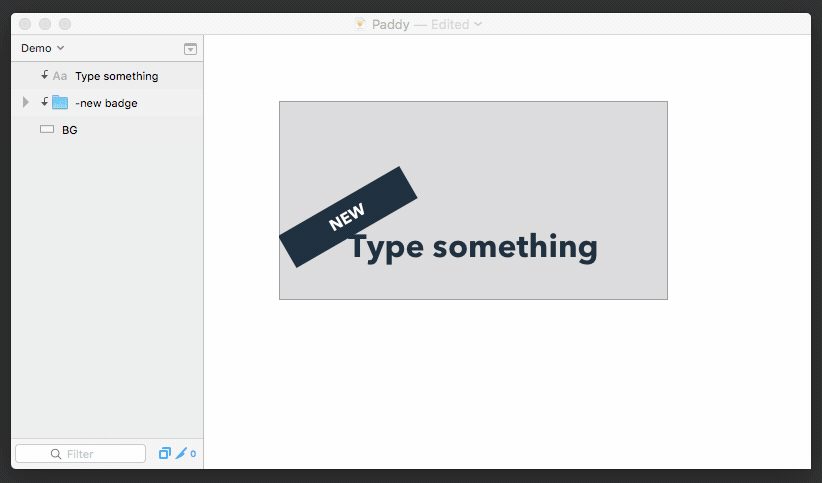Click the -new badge folder icon
The height and width of the screenshot is (483, 822).
60,102
